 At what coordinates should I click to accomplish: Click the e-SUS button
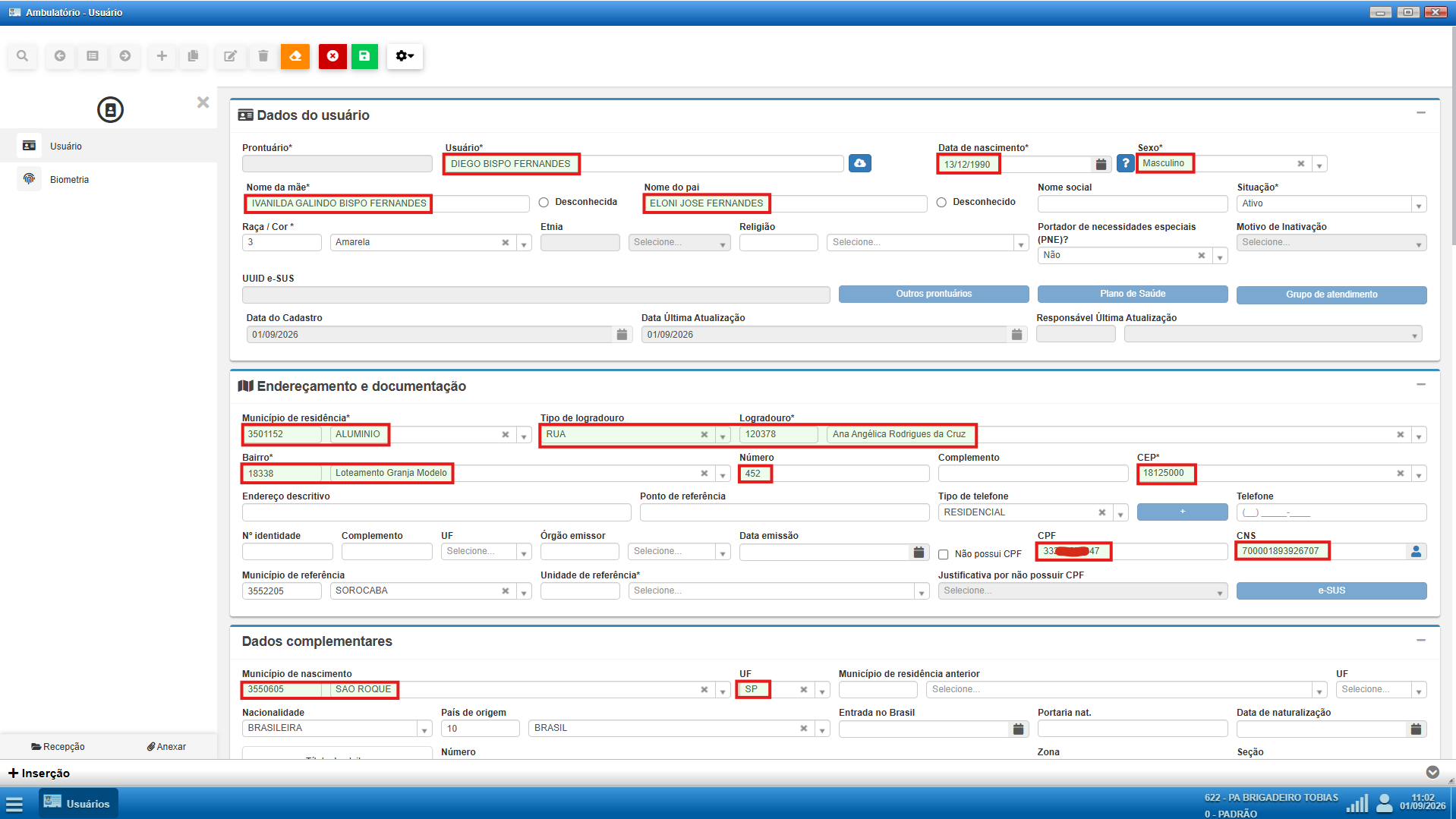[x=1332, y=591]
